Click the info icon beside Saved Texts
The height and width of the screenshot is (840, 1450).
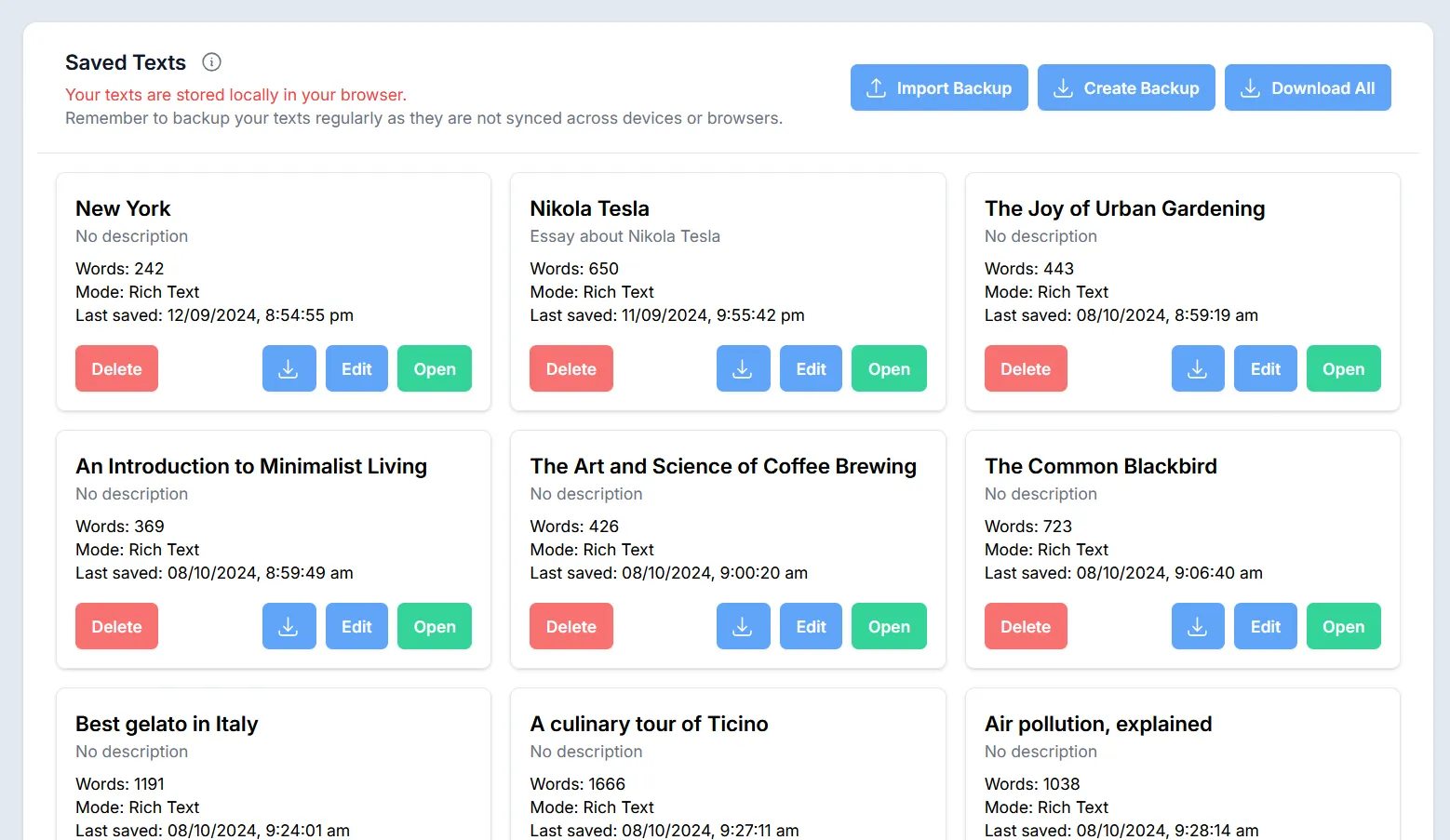tap(211, 62)
